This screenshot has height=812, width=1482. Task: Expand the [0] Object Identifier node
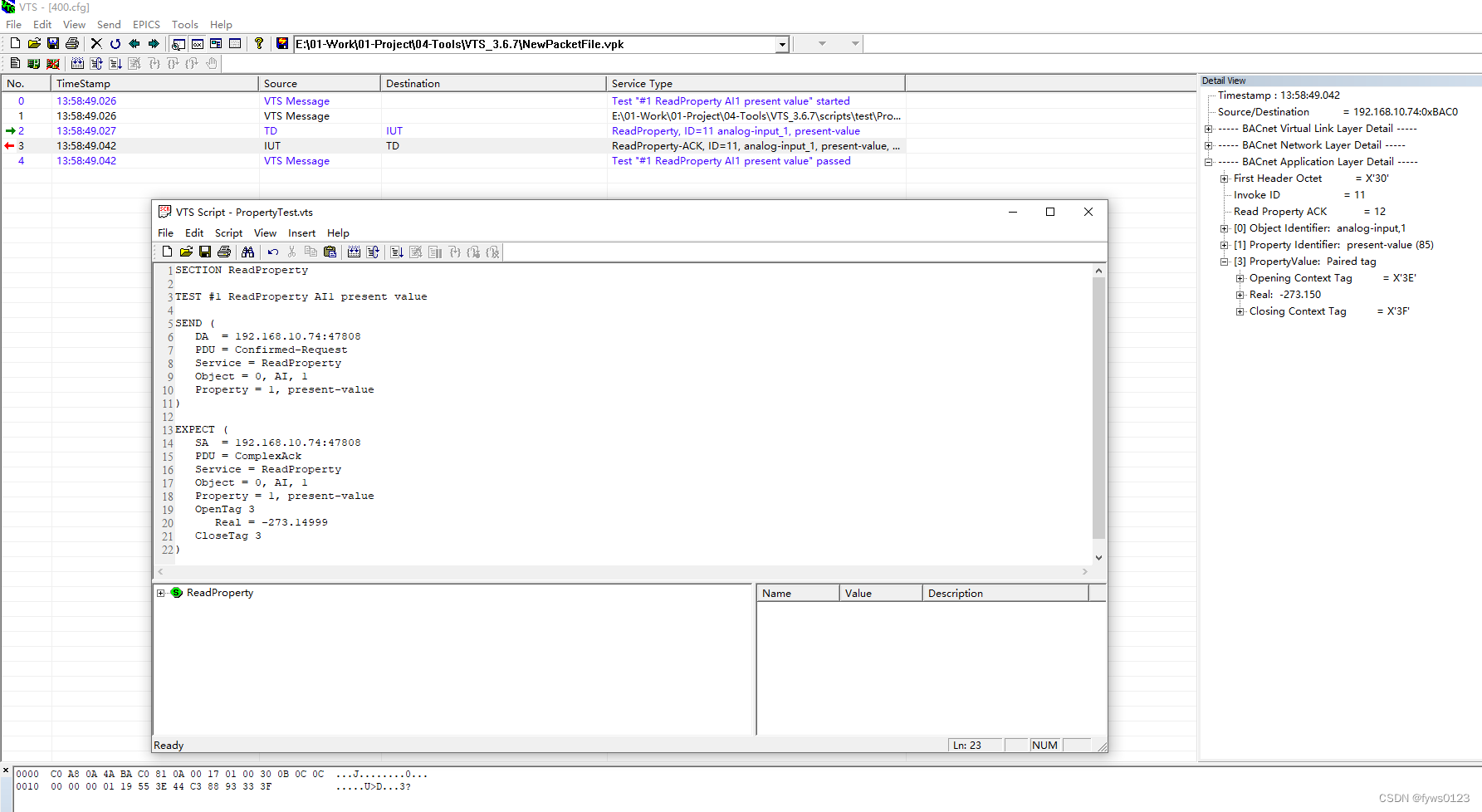coord(1224,228)
